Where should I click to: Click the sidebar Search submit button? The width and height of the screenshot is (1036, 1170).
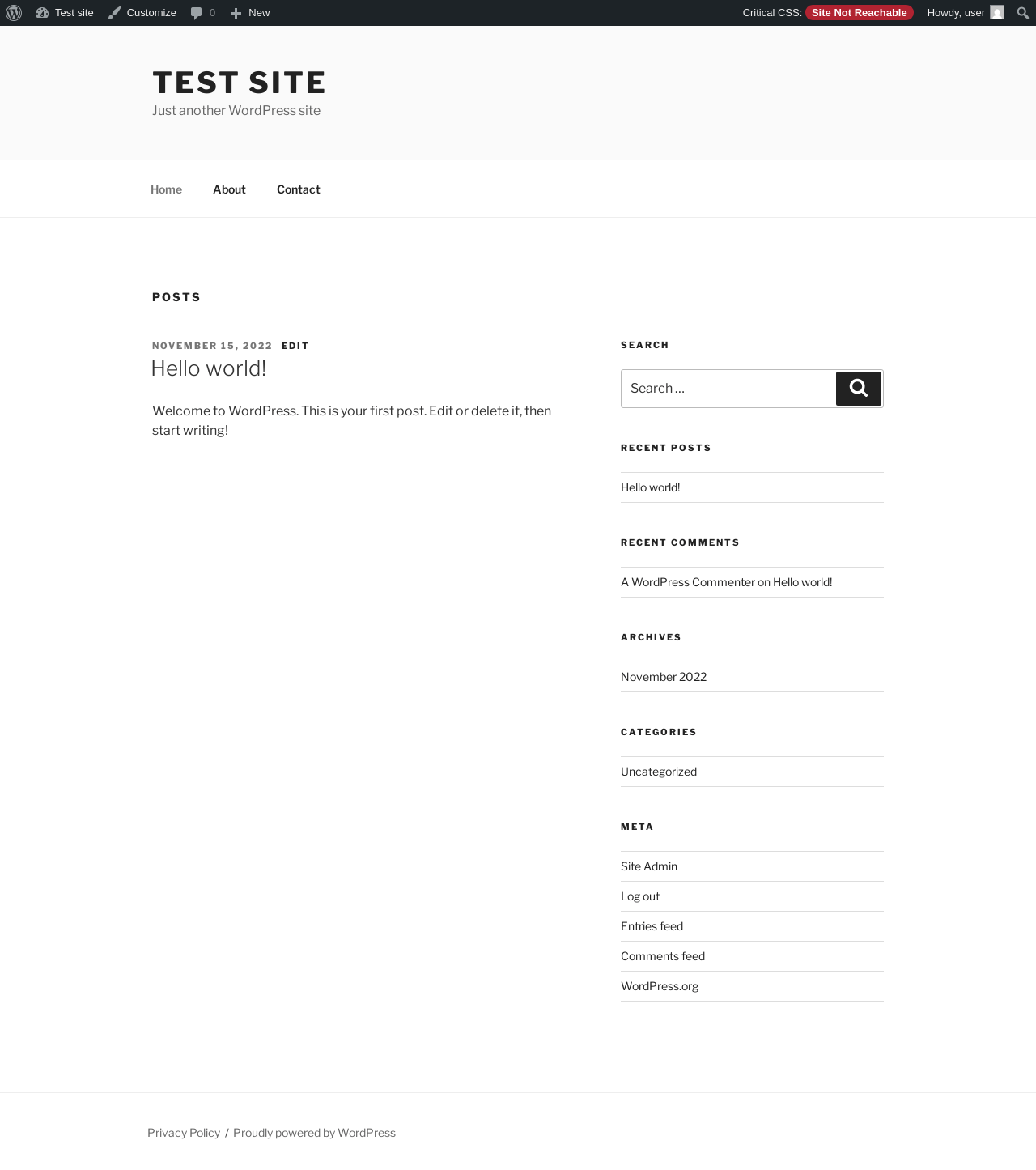[859, 389]
